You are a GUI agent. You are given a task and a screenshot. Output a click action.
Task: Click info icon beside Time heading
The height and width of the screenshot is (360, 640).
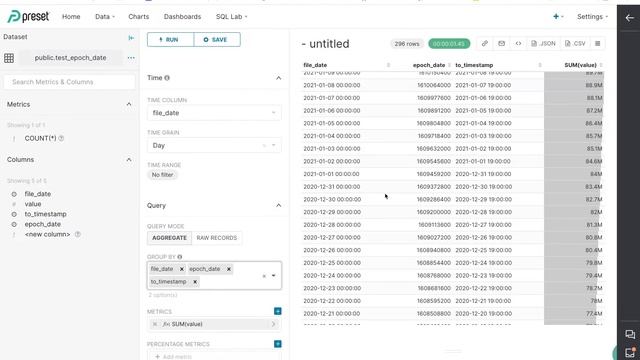click(167, 78)
